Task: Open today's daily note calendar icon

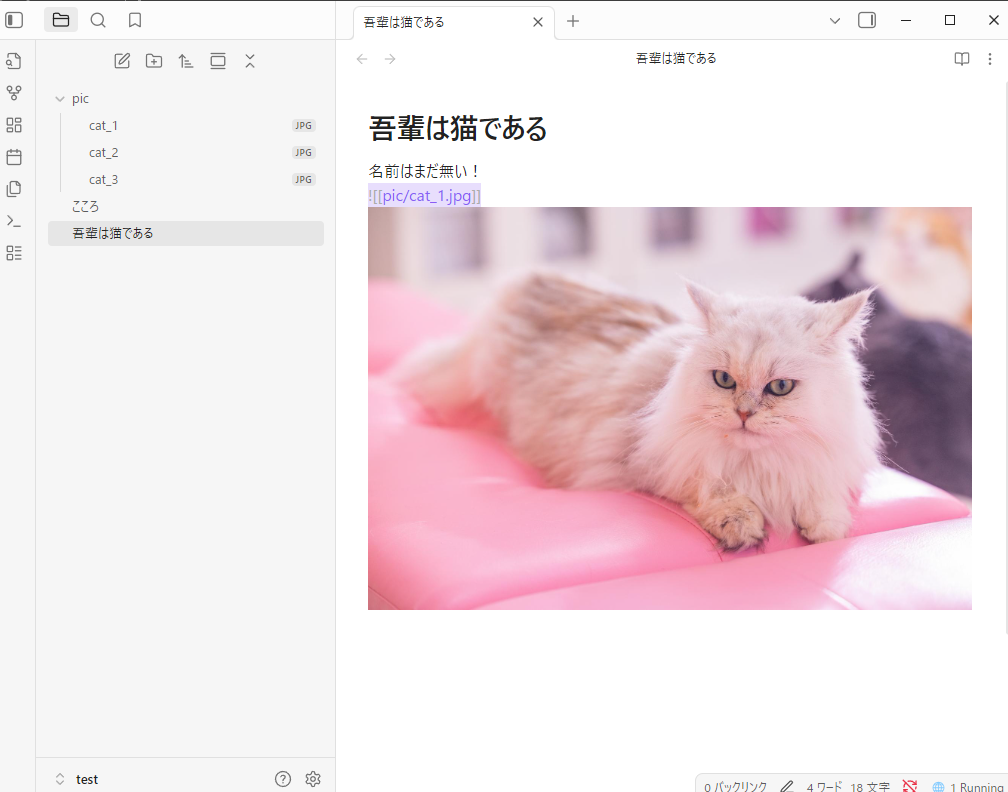Action: point(14,158)
